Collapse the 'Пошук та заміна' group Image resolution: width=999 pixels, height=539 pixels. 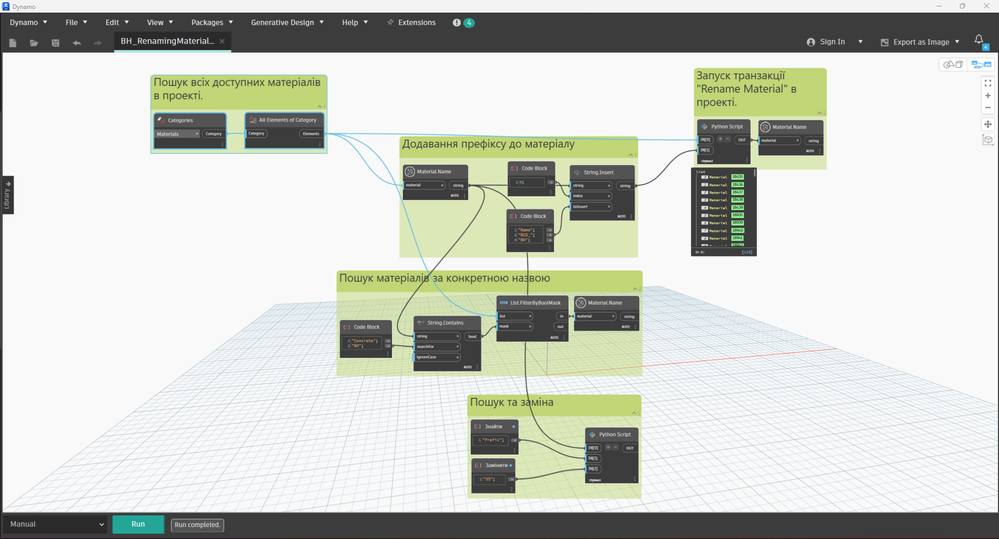(633, 411)
